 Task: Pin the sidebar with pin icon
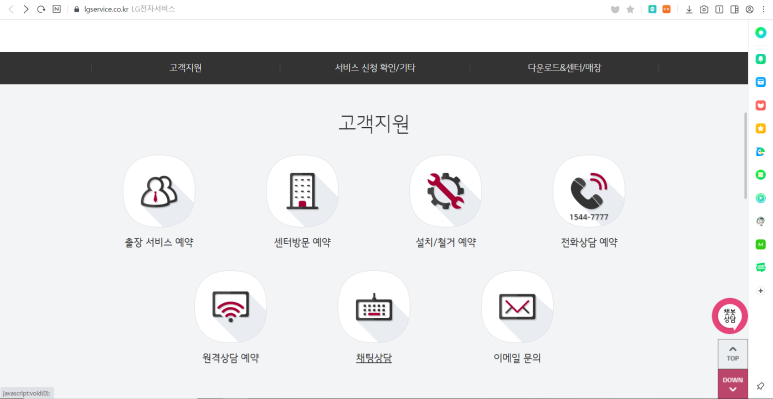pos(761,386)
